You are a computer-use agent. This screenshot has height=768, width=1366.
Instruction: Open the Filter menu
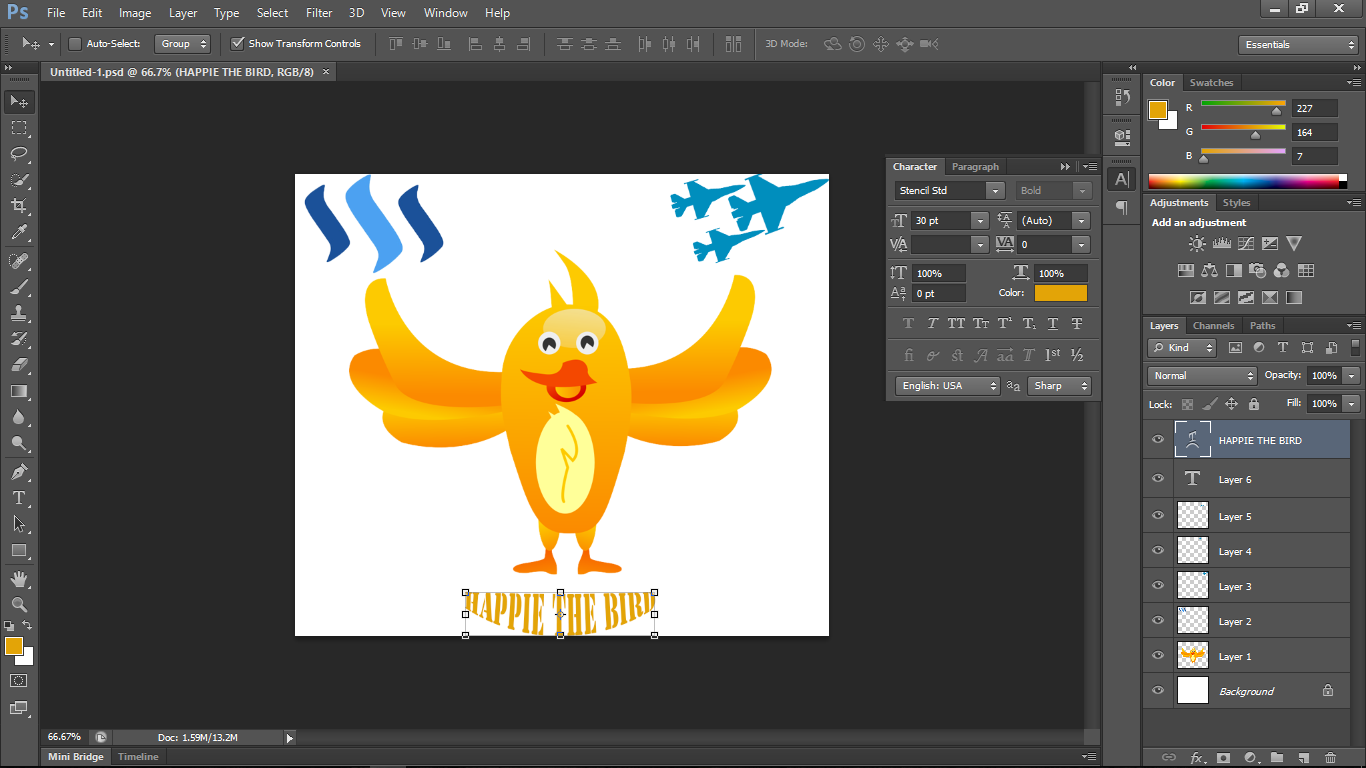tap(319, 13)
